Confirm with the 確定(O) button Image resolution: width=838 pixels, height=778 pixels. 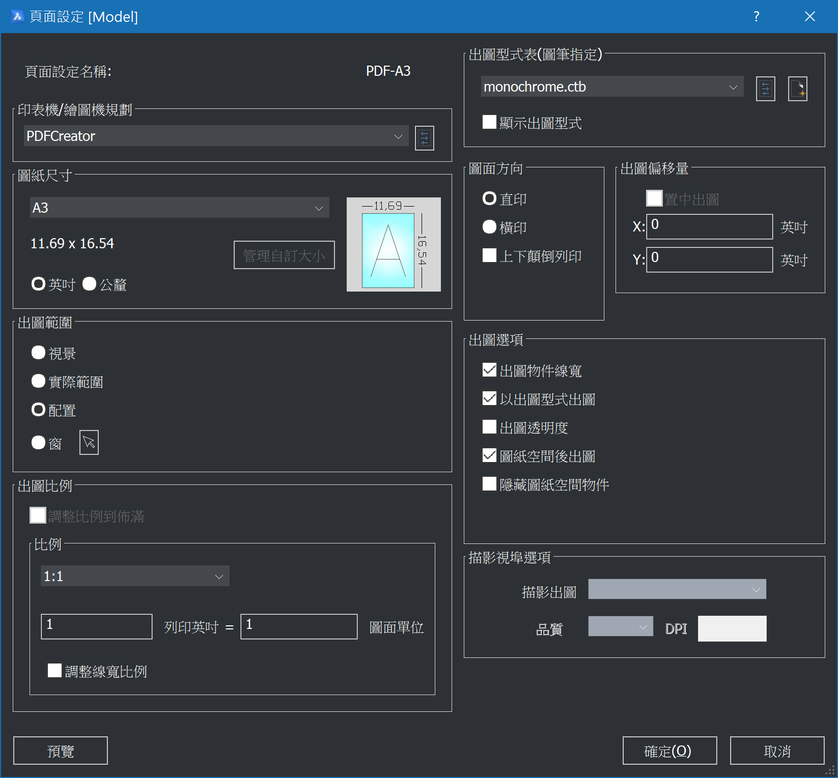pyautogui.click(x=670, y=751)
